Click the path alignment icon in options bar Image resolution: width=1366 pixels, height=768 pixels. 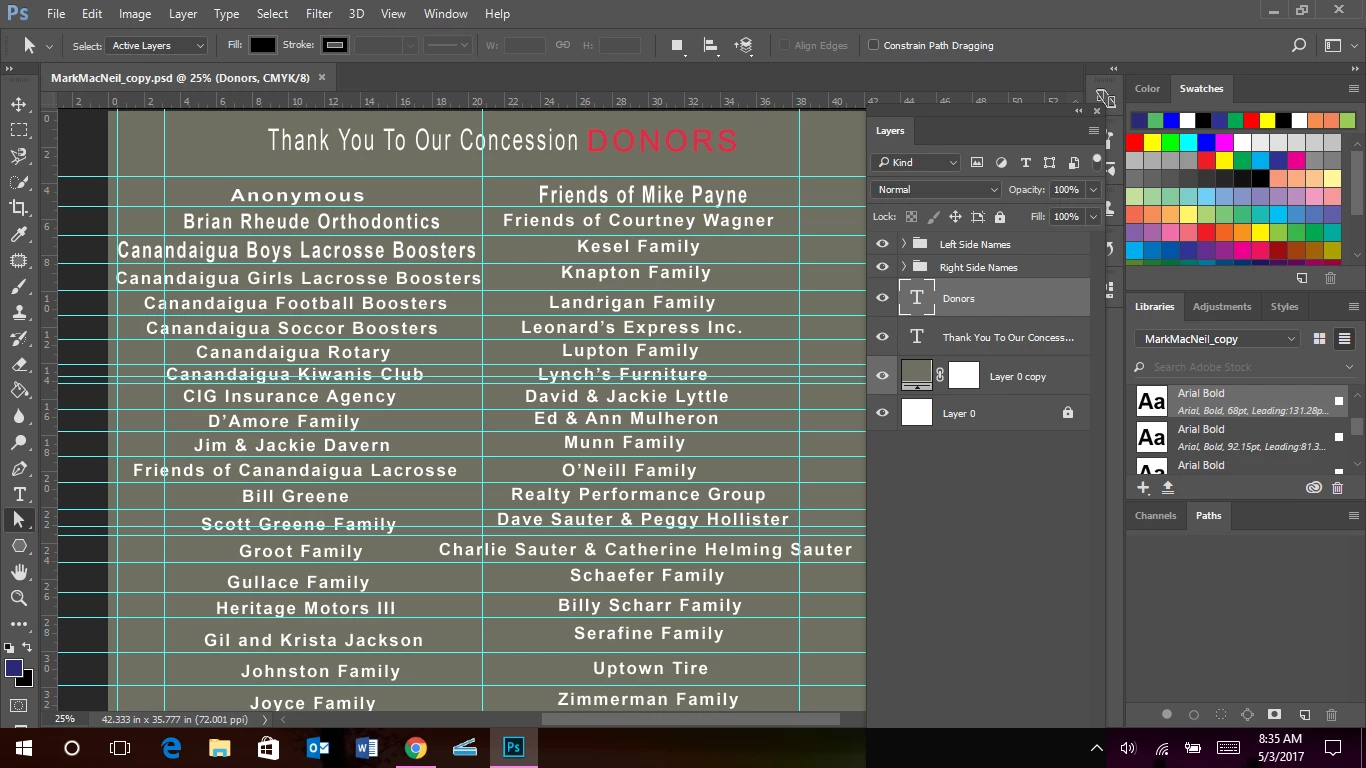pos(711,45)
